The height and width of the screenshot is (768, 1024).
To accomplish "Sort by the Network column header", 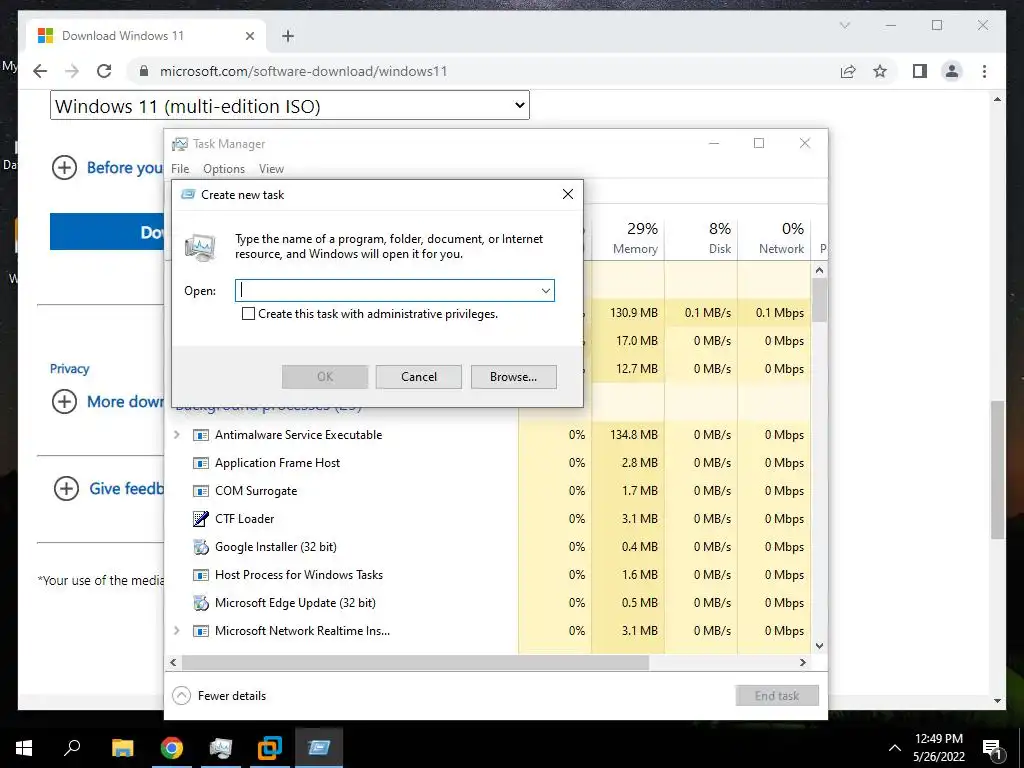I will click(x=775, y=238).
